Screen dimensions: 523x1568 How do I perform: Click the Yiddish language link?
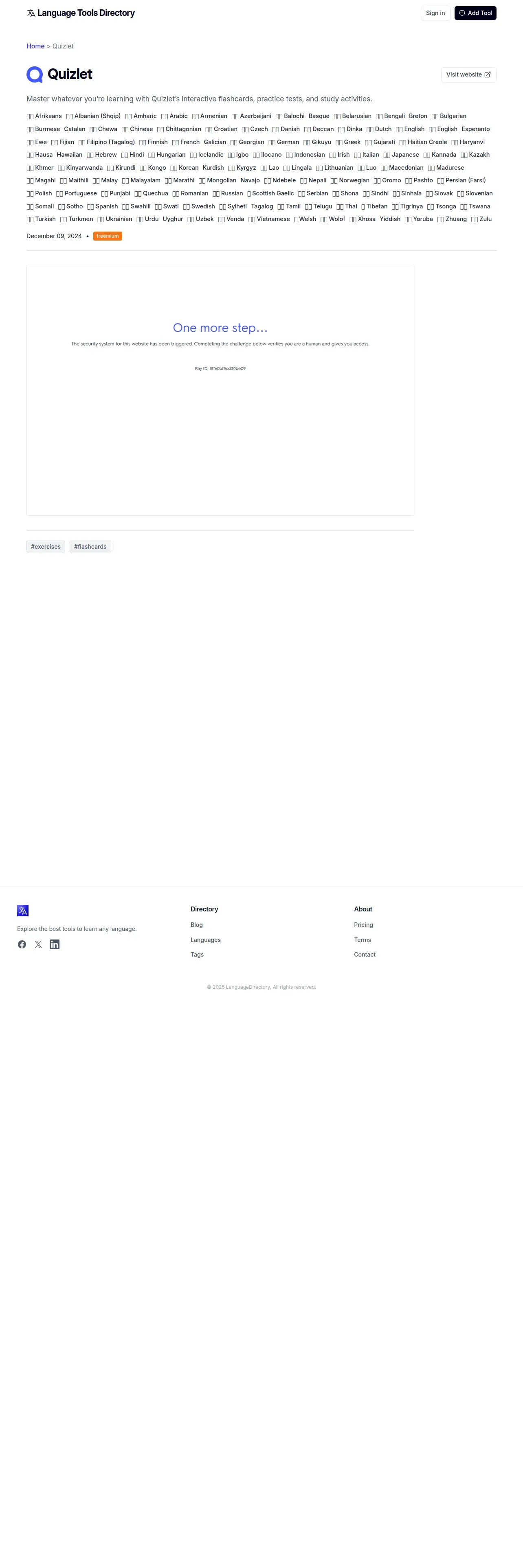click(x=390, y=220)
